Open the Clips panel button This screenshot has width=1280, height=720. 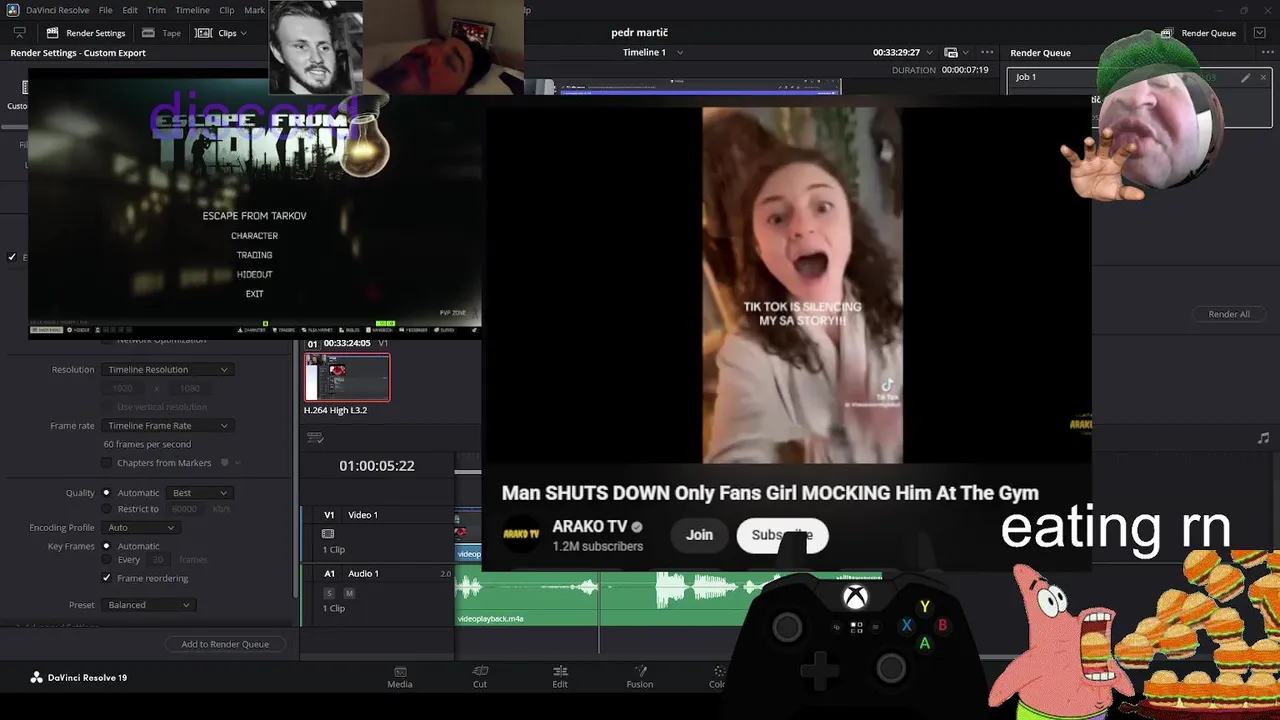coord(216,33)
